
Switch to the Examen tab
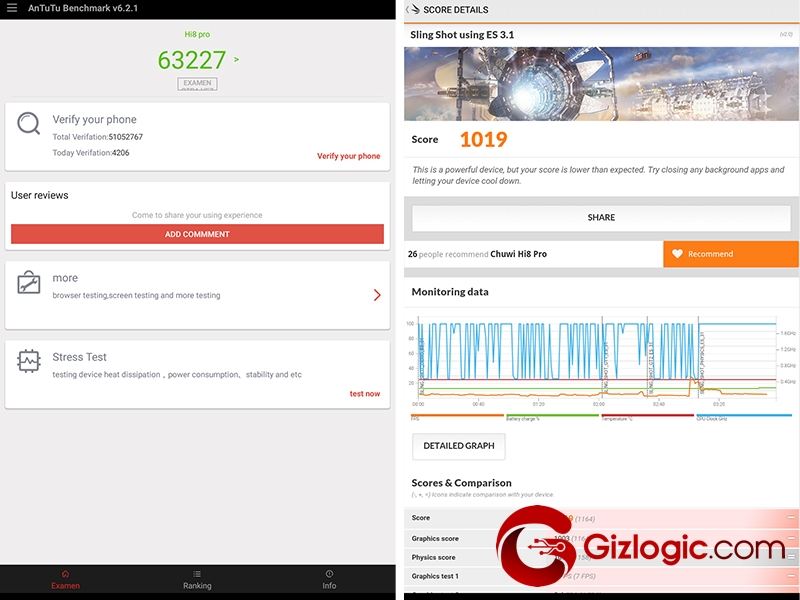[65, 580]
